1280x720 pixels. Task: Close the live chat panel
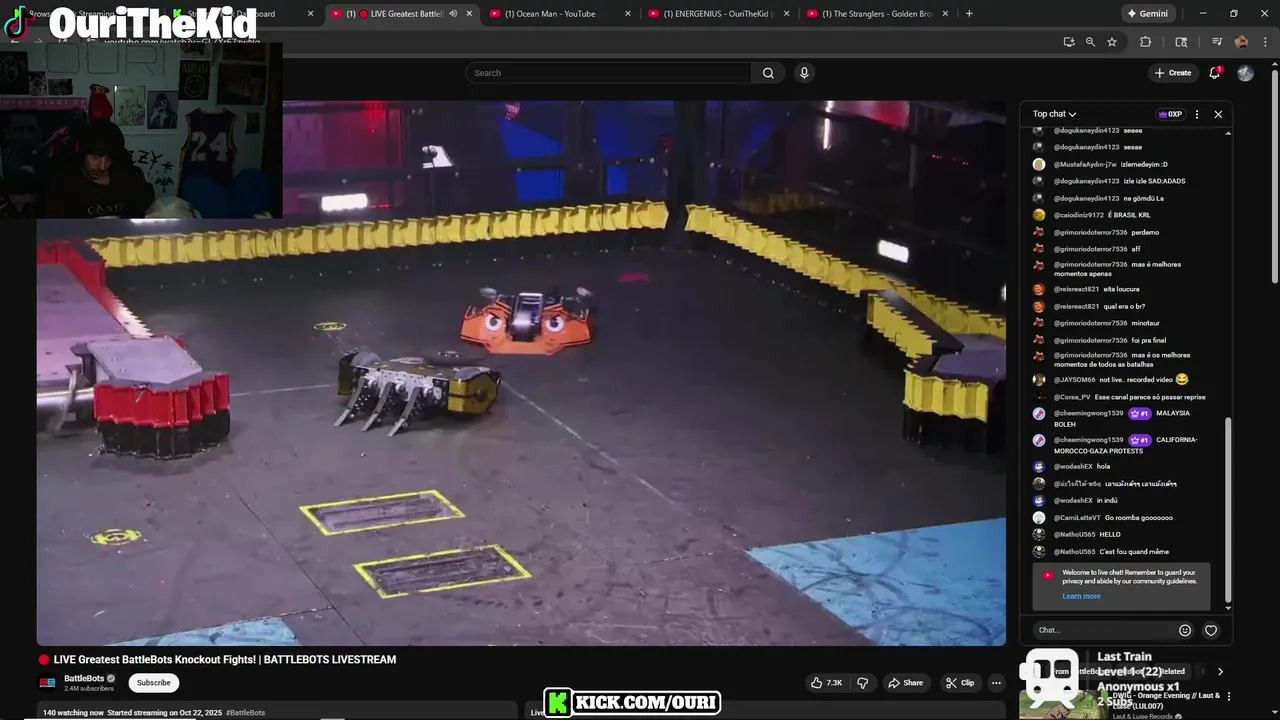coord(1218,114)
